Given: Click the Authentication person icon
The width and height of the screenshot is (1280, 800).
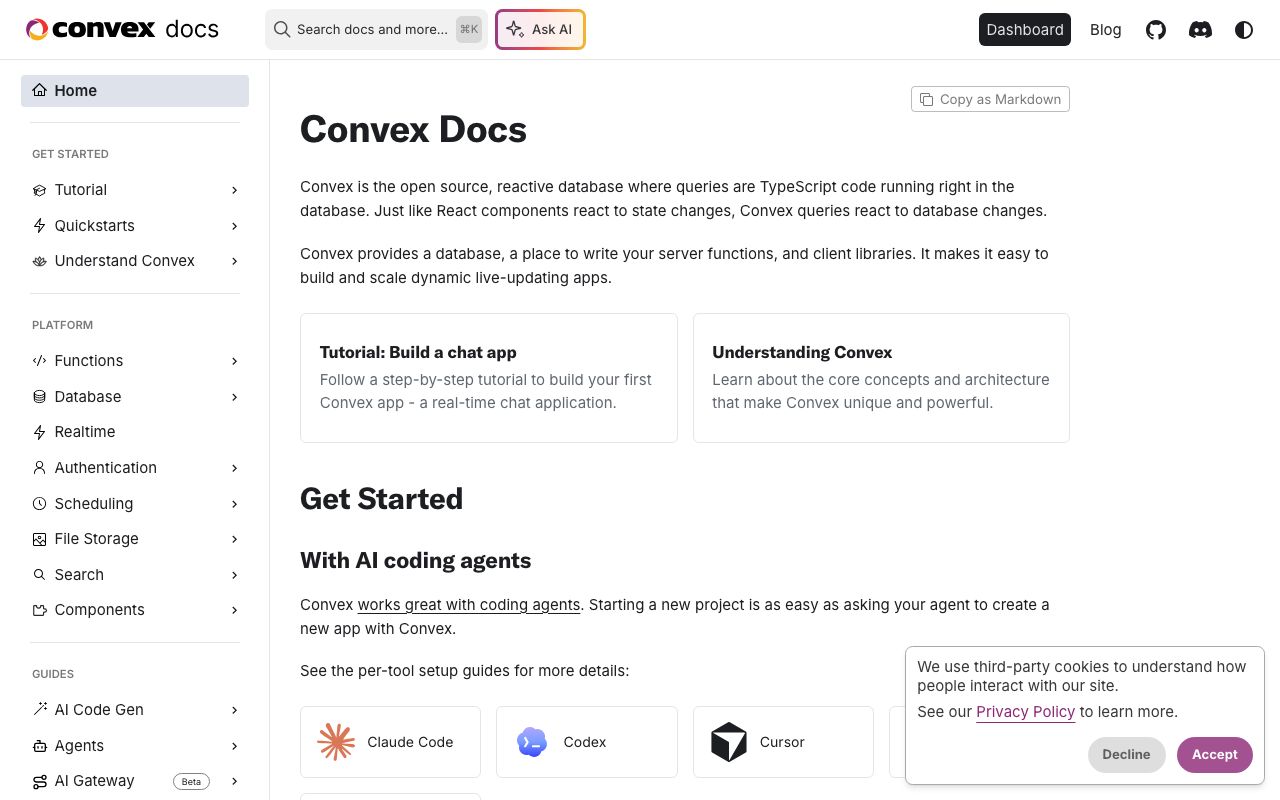Looking at the screenshot, I should (40, 468).
